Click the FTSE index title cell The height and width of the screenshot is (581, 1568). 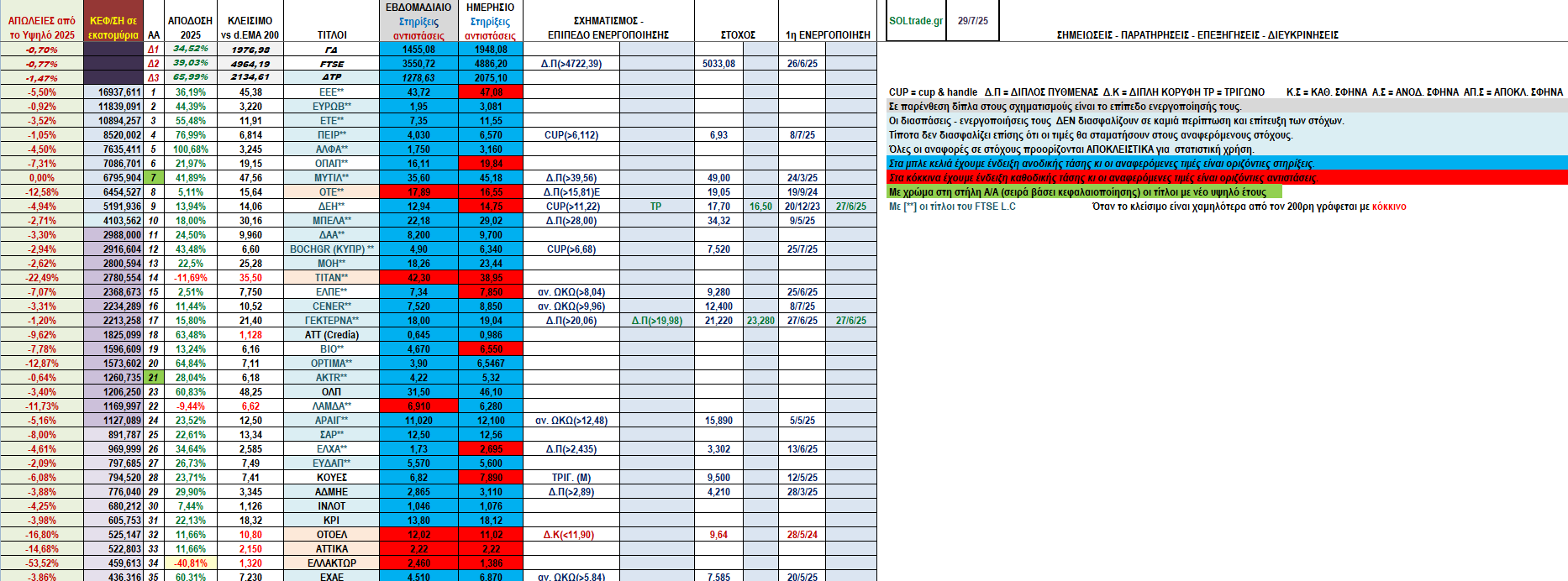[332, 64]
